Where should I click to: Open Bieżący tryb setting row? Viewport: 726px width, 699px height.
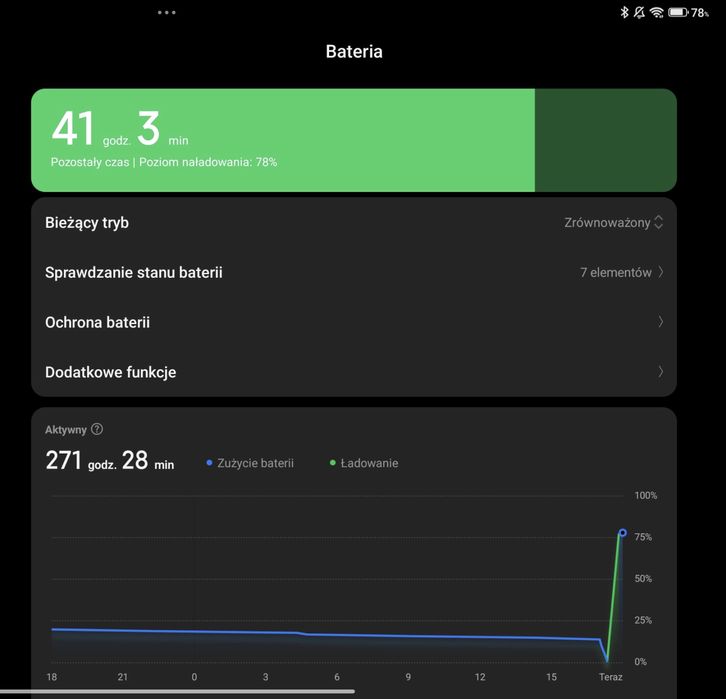(354, 223)
